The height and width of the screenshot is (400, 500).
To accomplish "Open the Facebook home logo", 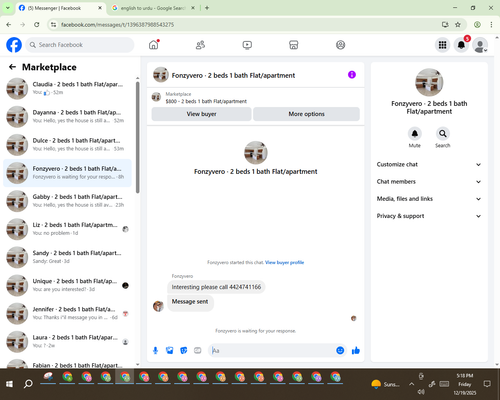I will click(x=14, y=45).
